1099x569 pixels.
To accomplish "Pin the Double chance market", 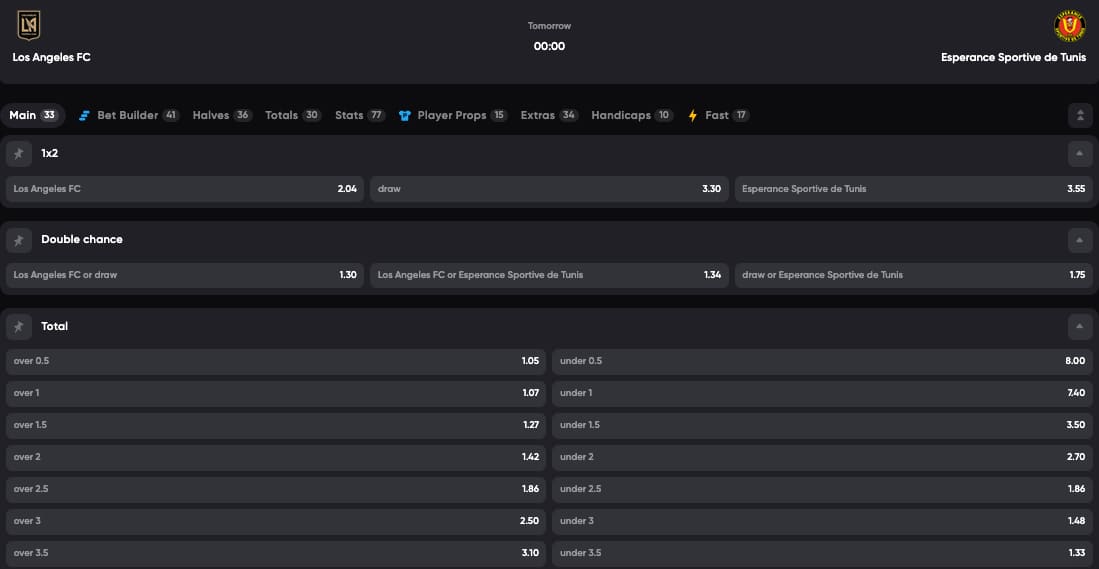I will pos(19,240).
